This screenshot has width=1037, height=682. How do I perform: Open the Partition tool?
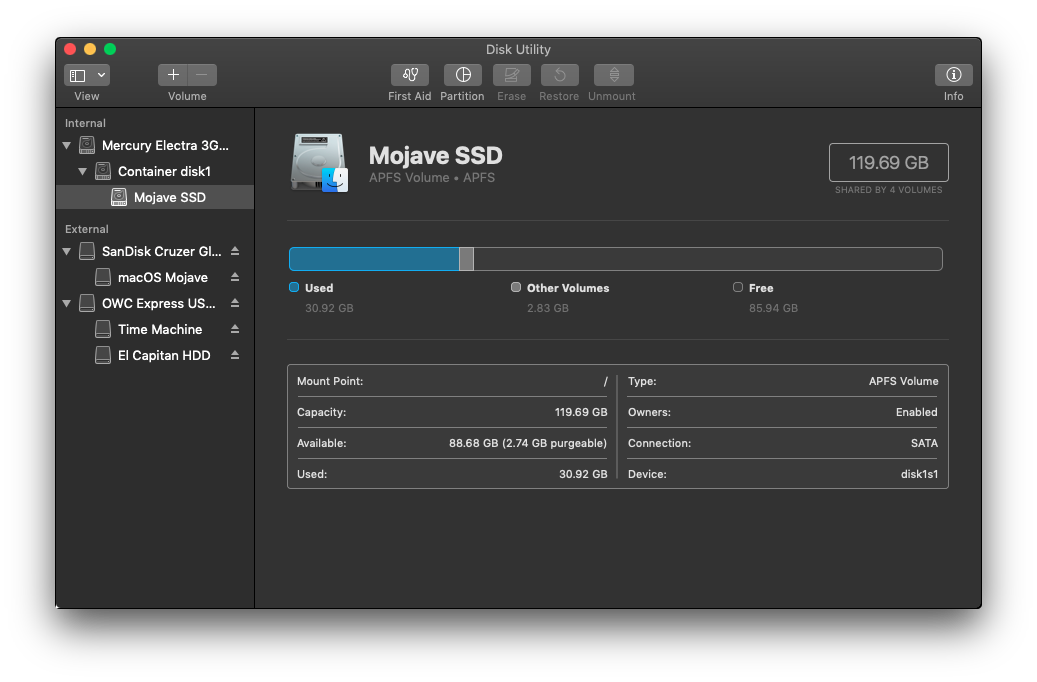pyautogui.click(x=463, y=75)
